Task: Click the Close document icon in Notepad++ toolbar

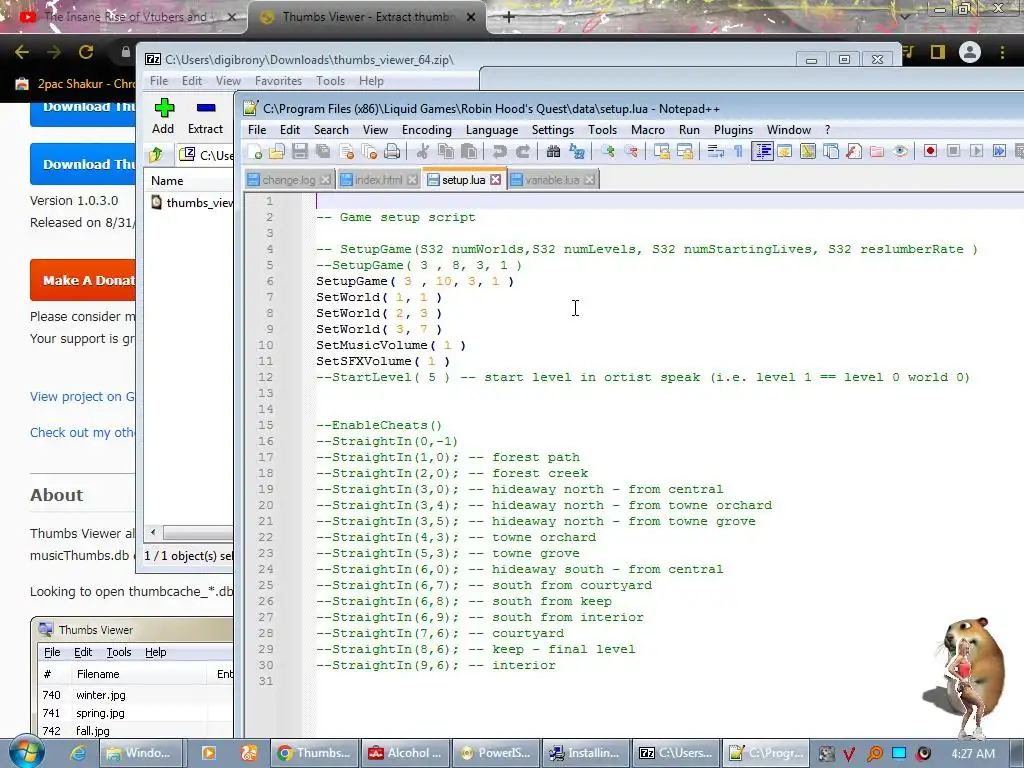Action: pyautogui.click(x=346, y=152)
